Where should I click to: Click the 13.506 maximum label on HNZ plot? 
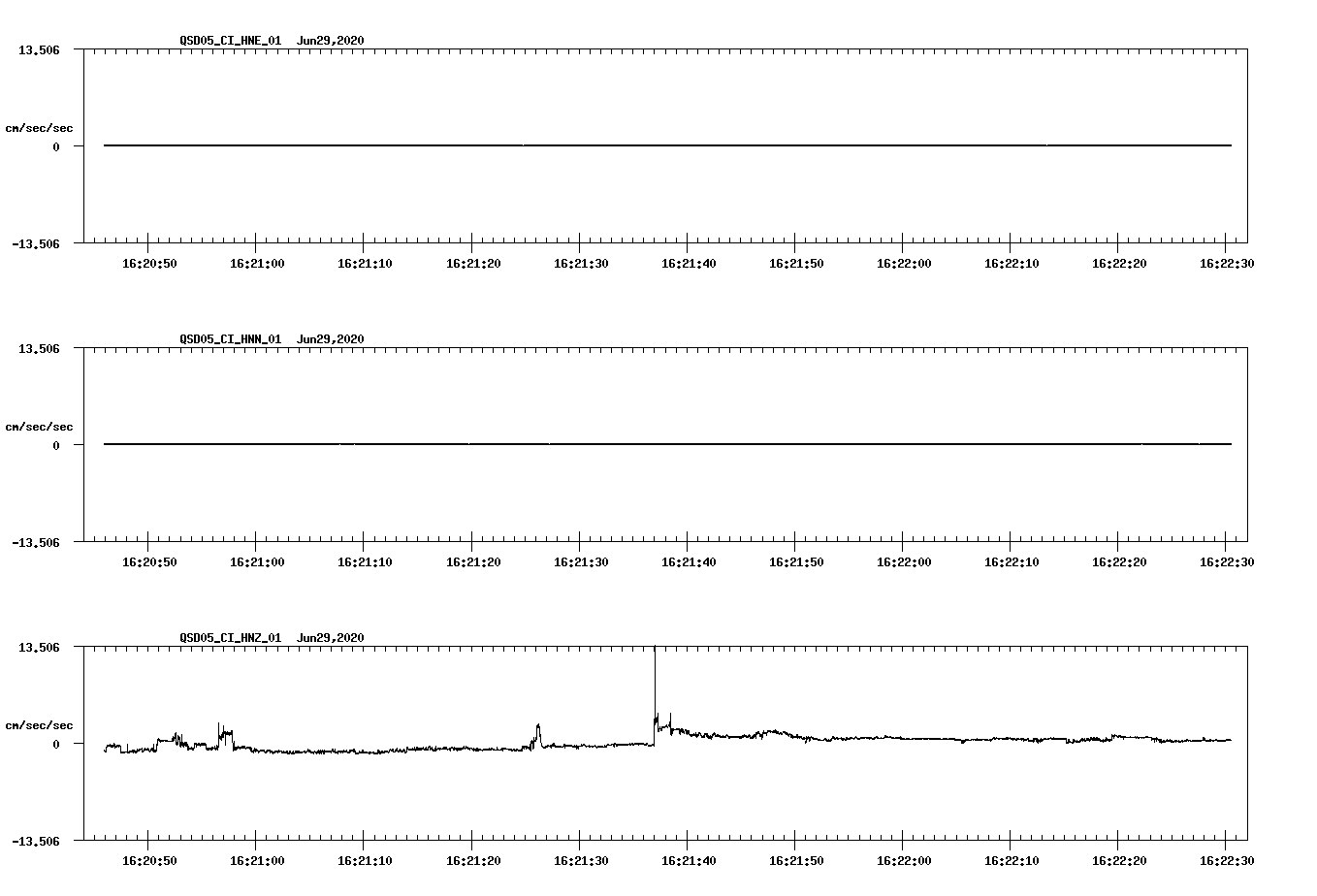39,647
